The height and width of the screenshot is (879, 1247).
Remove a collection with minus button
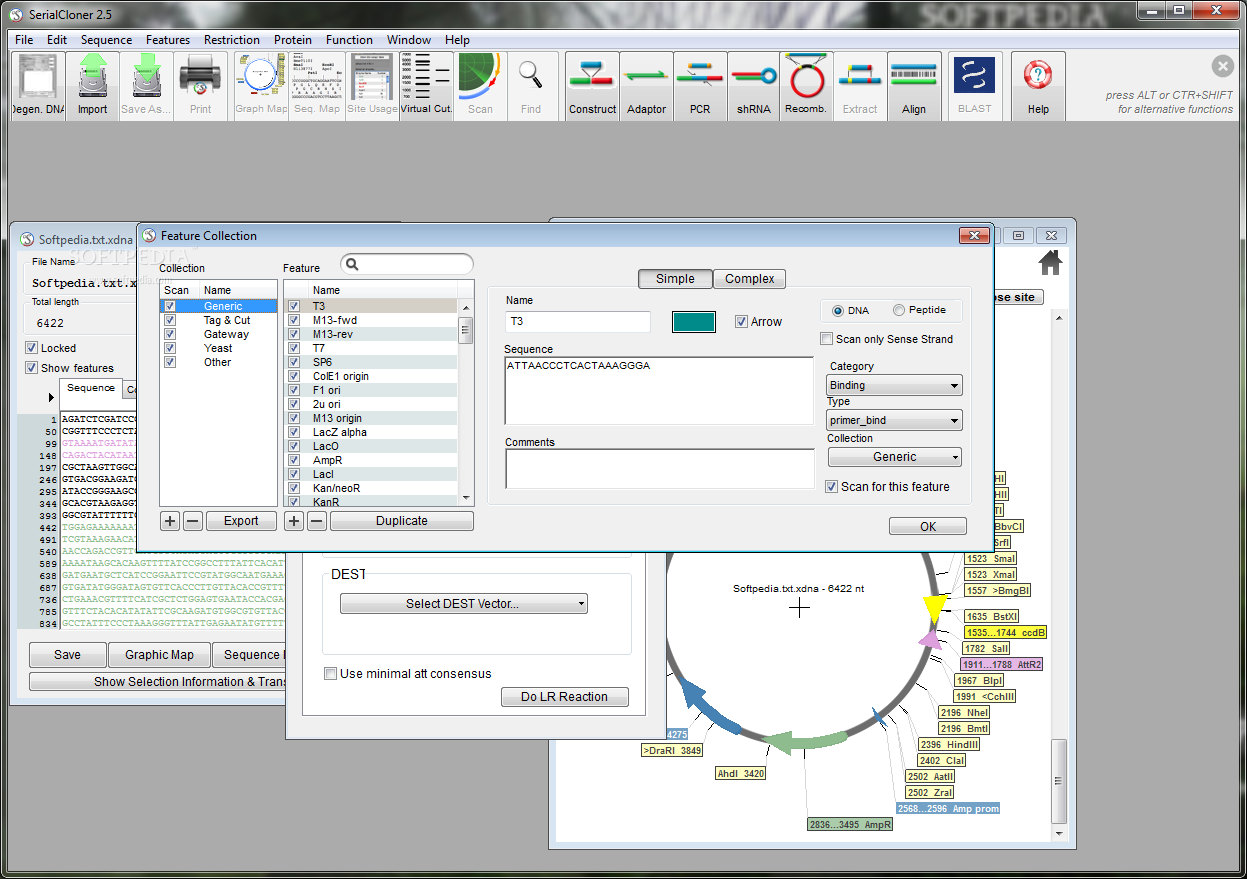click(193, 521)
